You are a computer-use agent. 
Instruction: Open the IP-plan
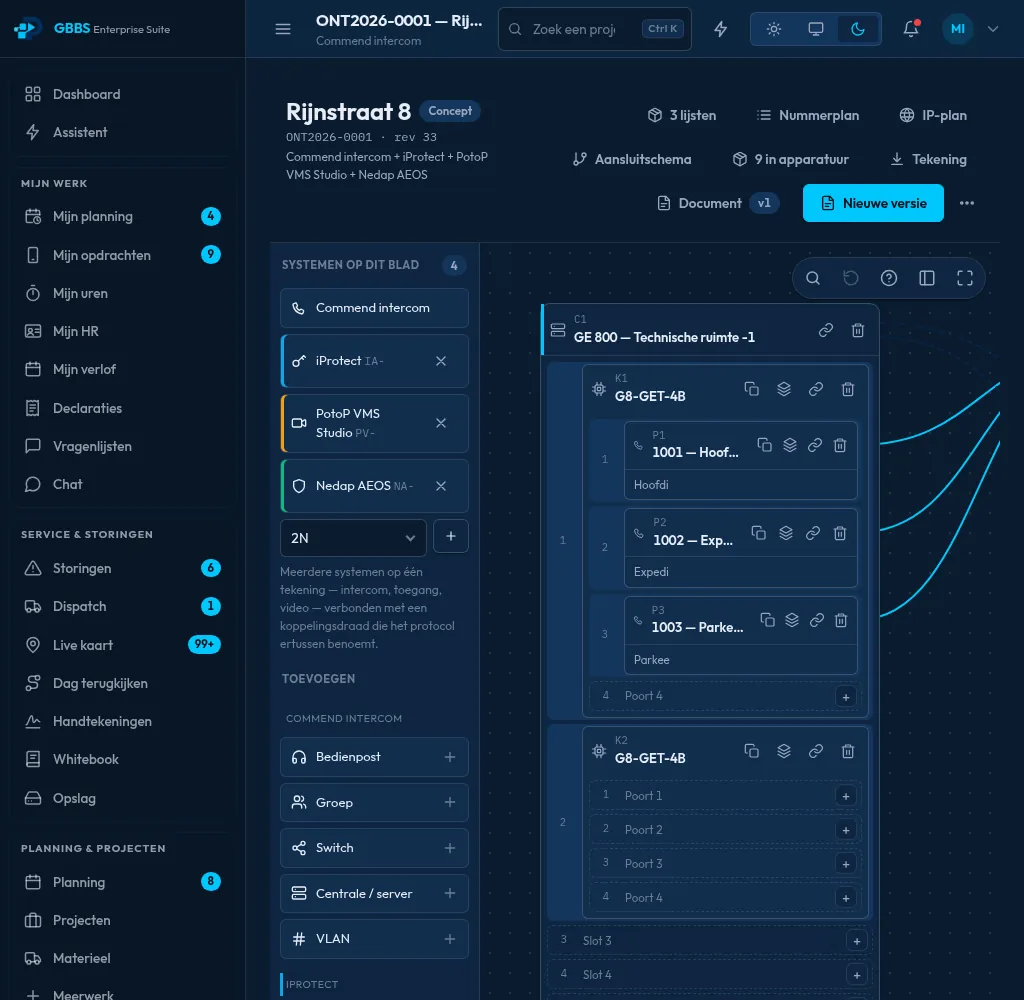point(933,115)
